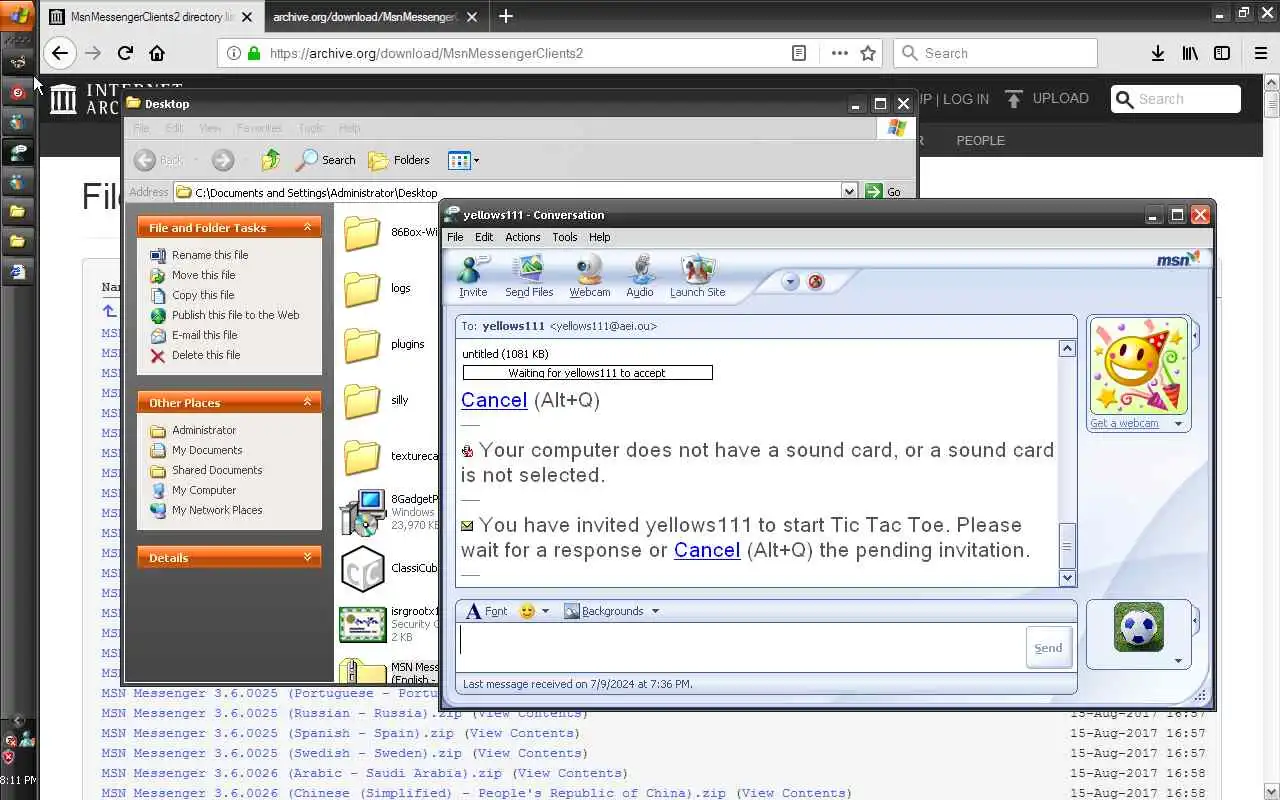Screen dimensions: 1280x800
Task: Toggle Folders pane in Explorer toolbar
Action: pyautogui.click(x=399, y=160)
